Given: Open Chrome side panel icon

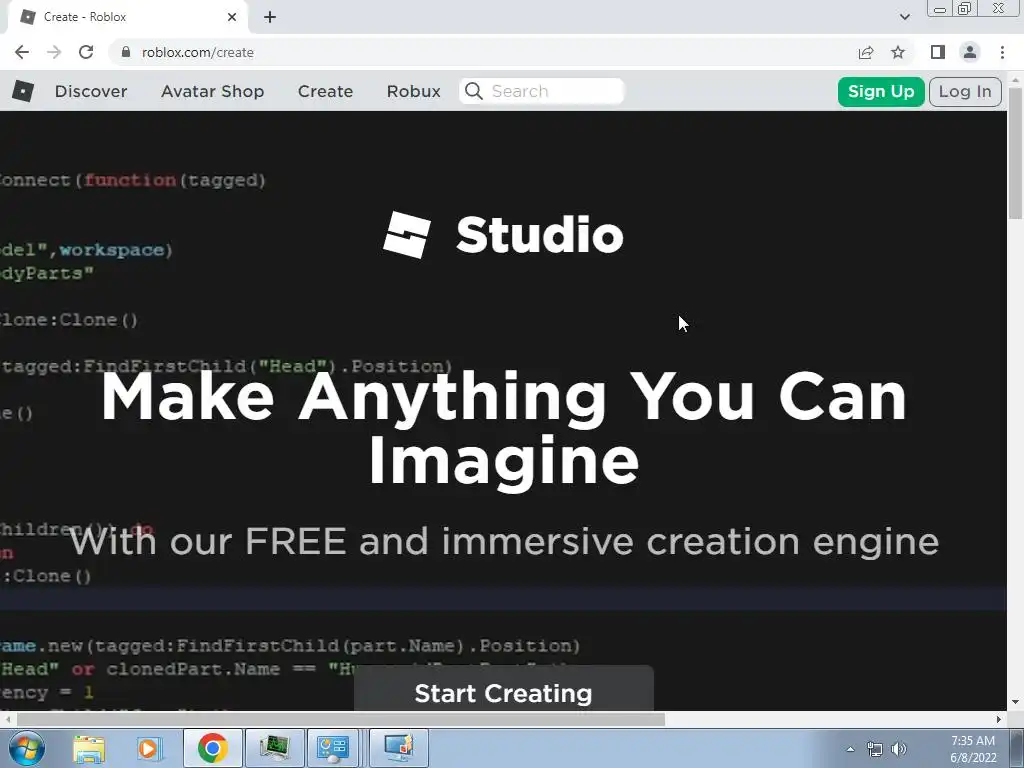Looking at the screenshot, I should click(x=938, y=52).
